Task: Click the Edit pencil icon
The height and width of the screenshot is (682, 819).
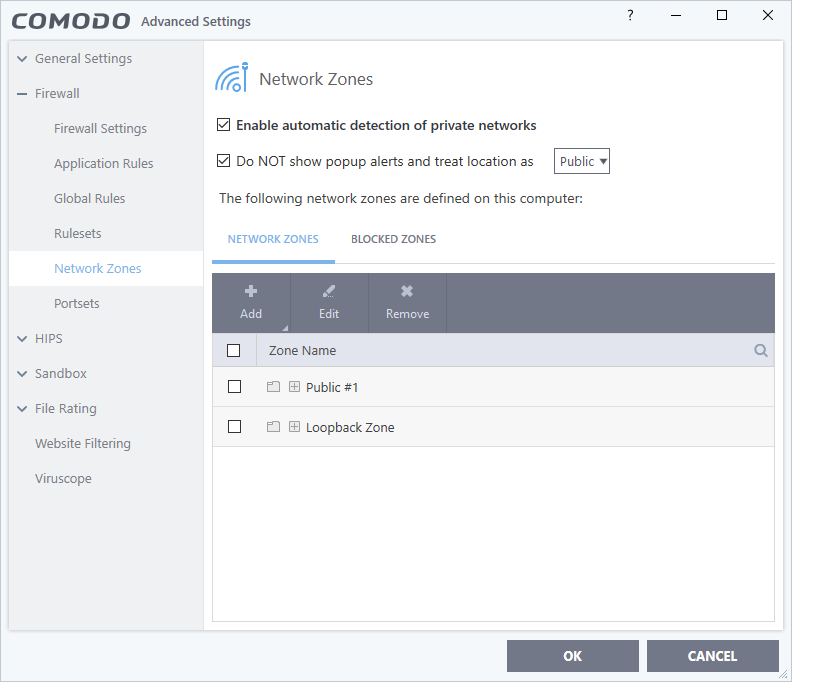Action: (329, 292)
